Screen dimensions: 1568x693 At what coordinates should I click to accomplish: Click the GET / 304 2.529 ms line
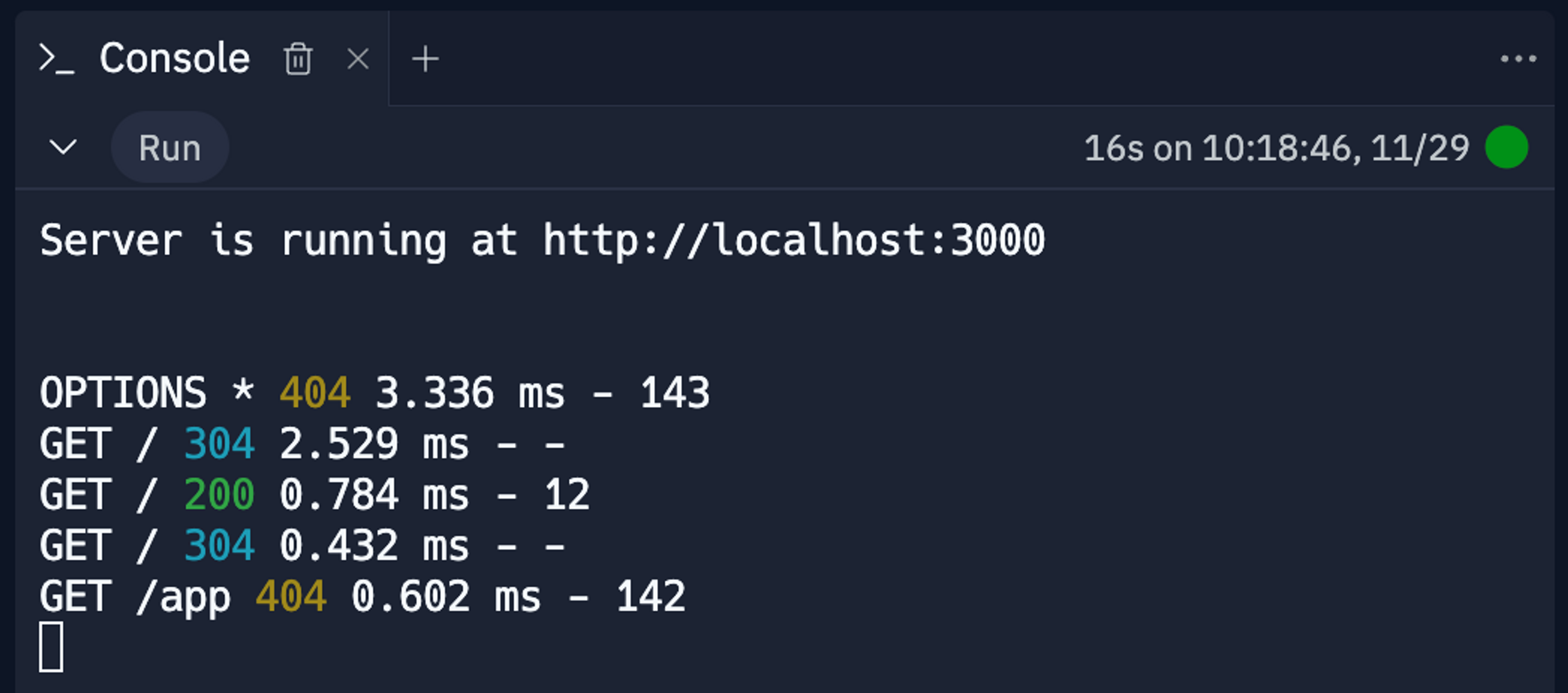303,444
